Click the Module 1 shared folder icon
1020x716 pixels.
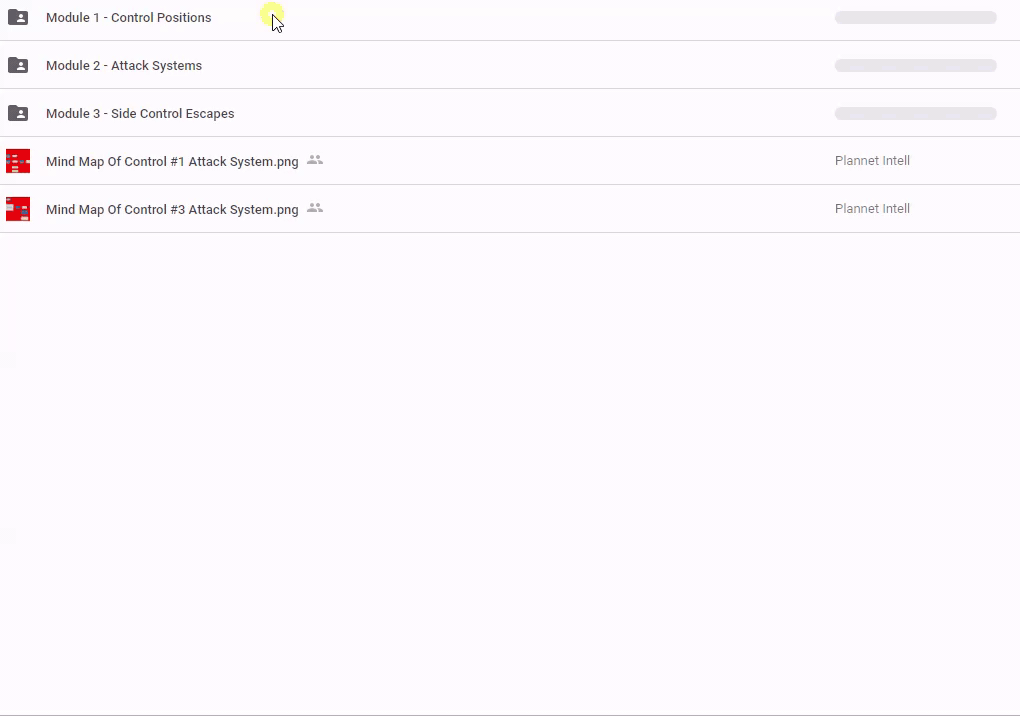[18, 17]
